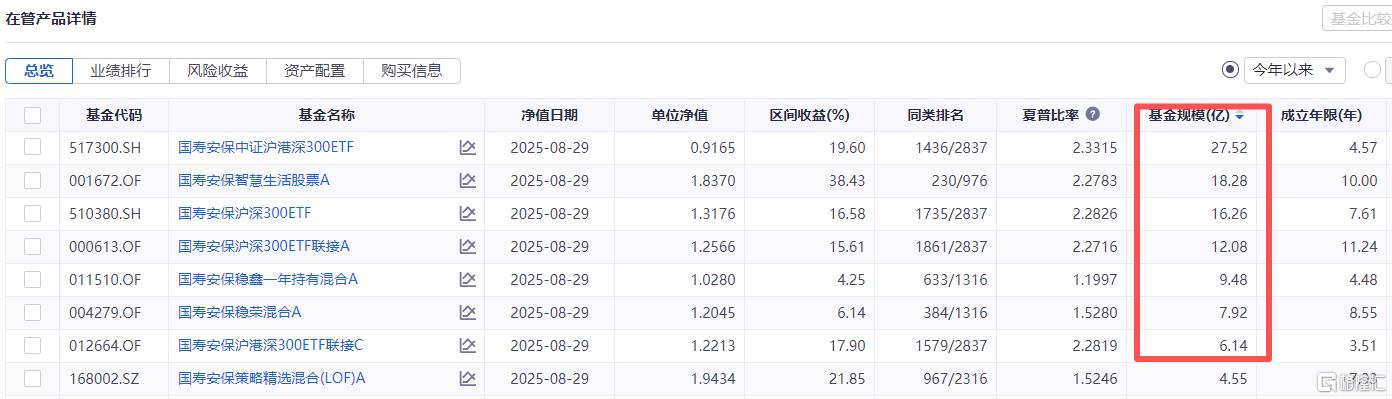Click the 基金代码 column header

point(114,115)
